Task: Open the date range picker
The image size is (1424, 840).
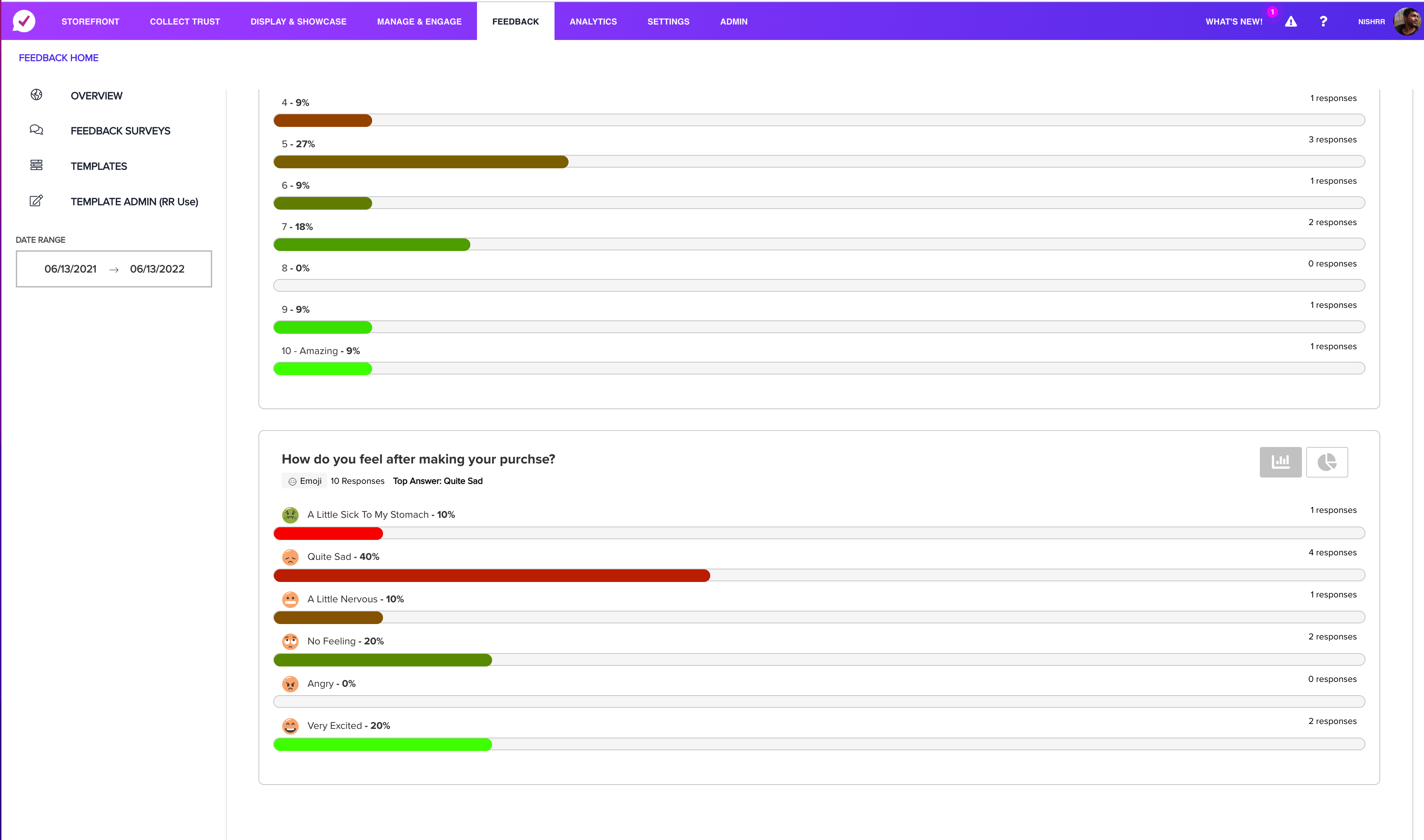Action: click(114, 269)
